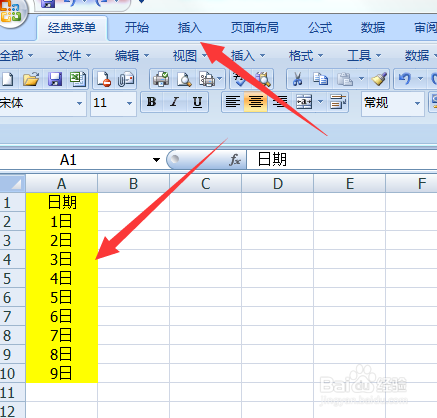437x418 pixels.
Task: Expand the Paste options dropdown arrow
Action: (361, 79)
